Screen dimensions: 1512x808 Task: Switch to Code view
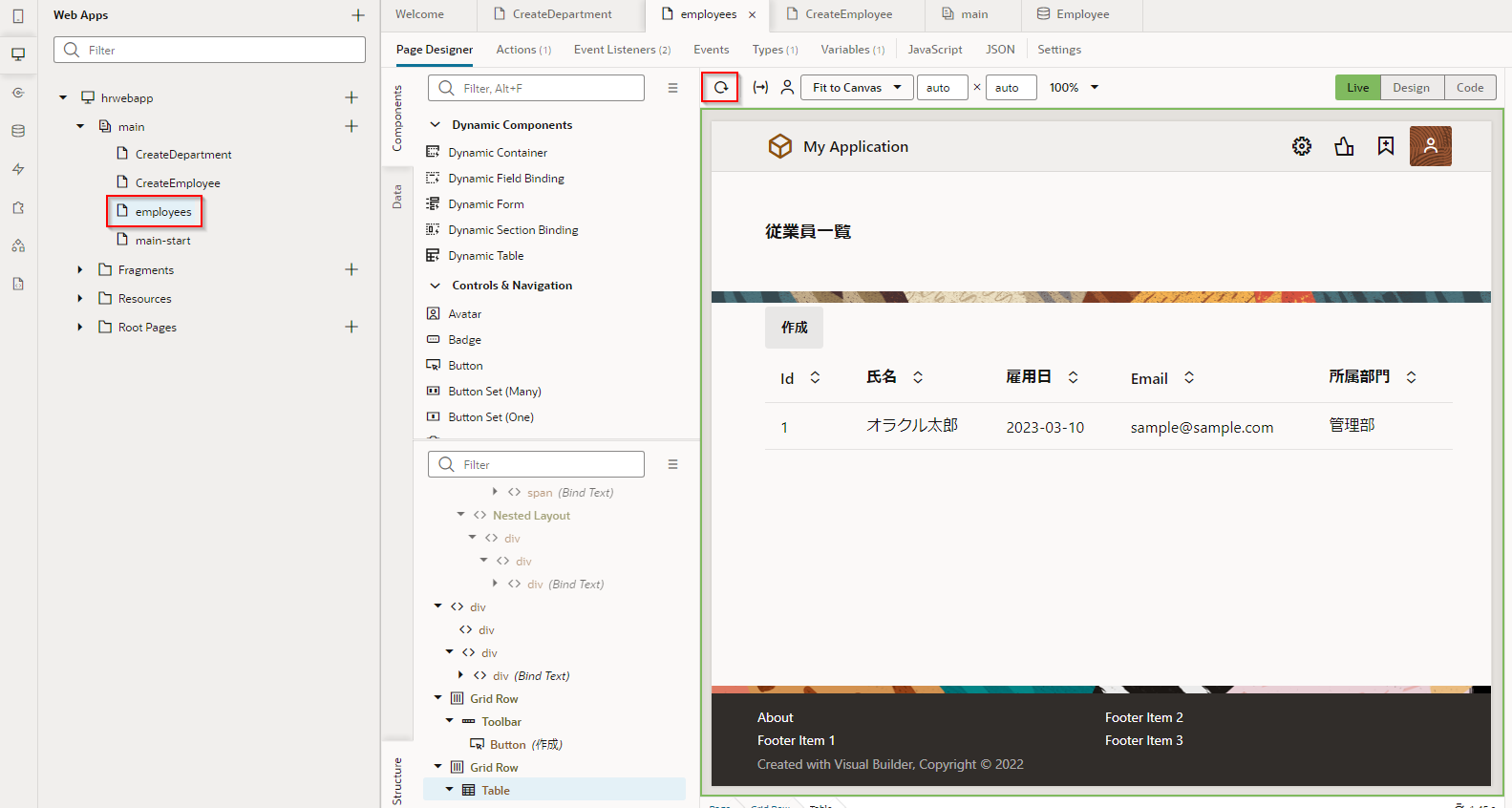(1469, 88)
